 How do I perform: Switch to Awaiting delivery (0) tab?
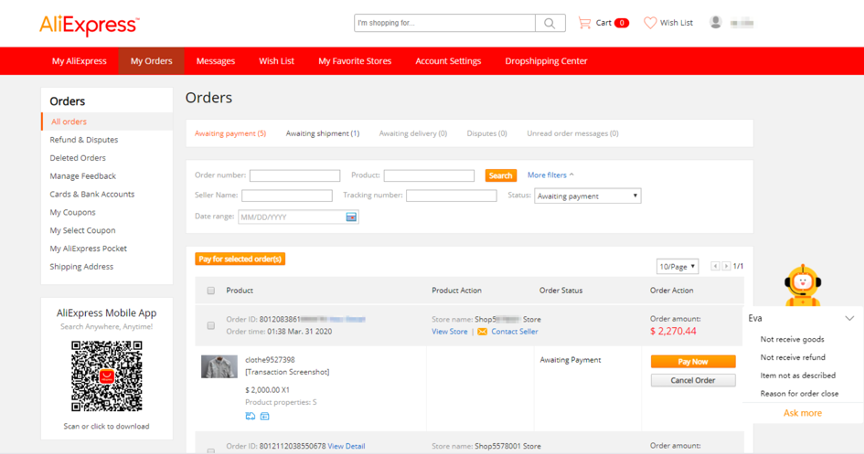pyautogui.click(x=413, y=133)
